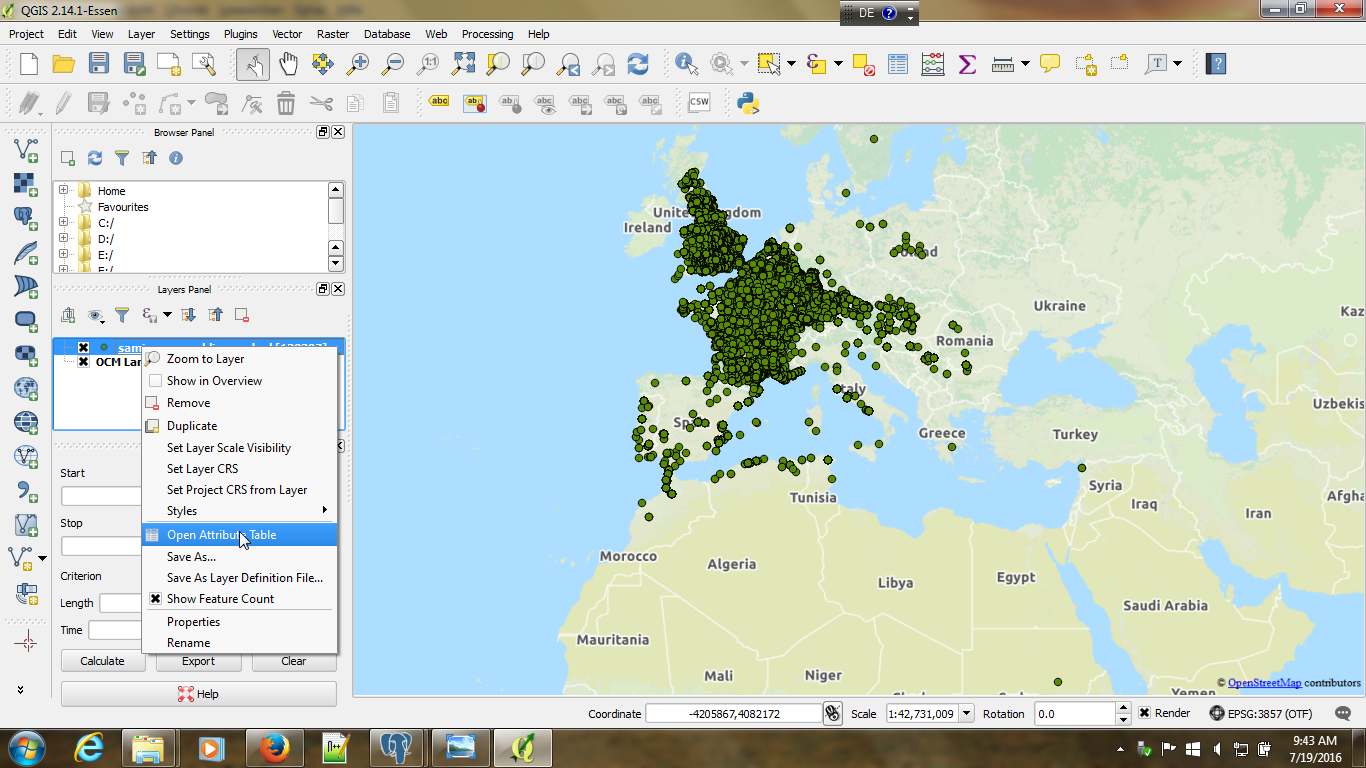Screen dimensions: 1366x768
Task: Click Add SpatiaLite Layer feather icon
Action: click(26, 252)
